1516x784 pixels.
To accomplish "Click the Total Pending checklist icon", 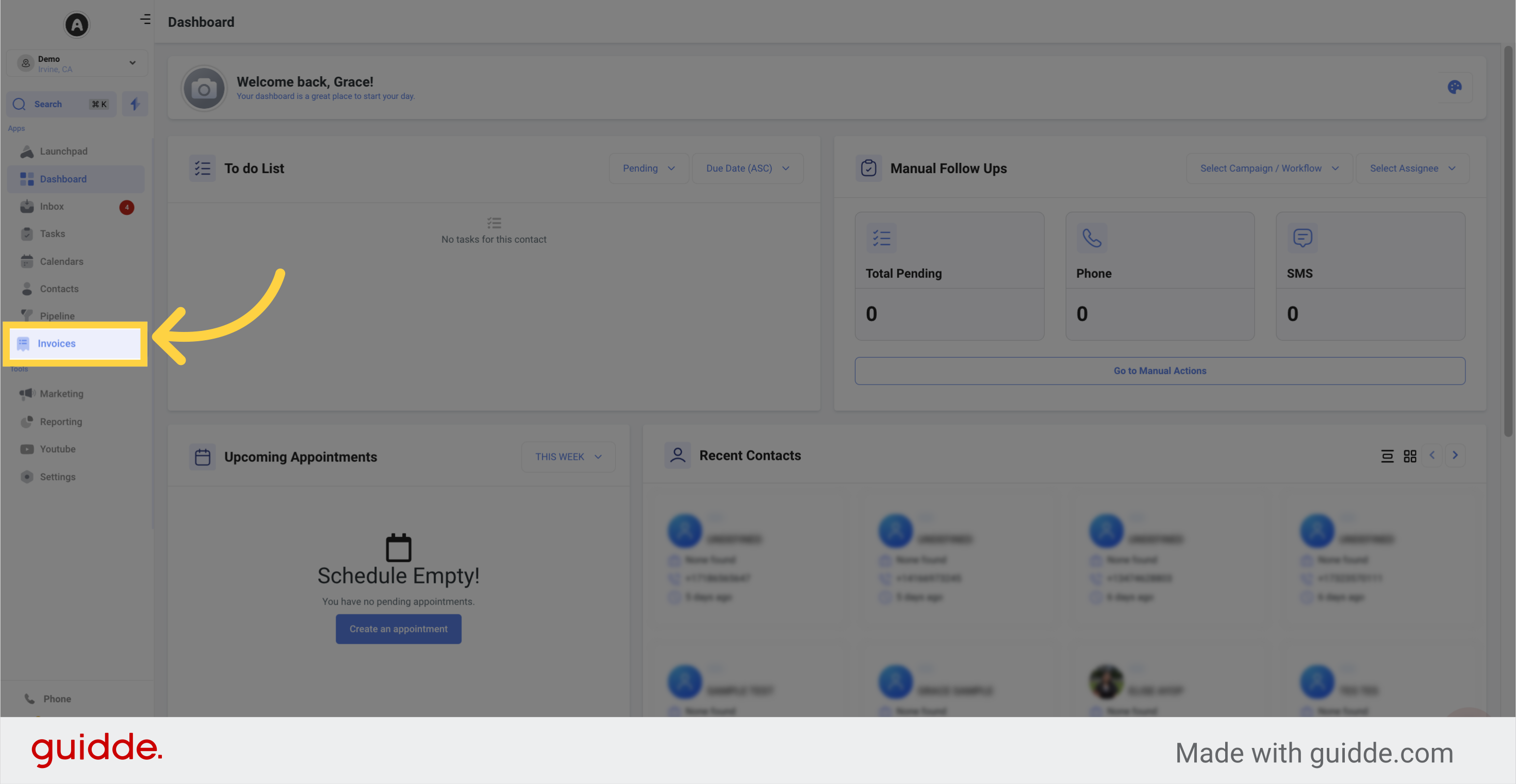I will click(x=881, y=238).
